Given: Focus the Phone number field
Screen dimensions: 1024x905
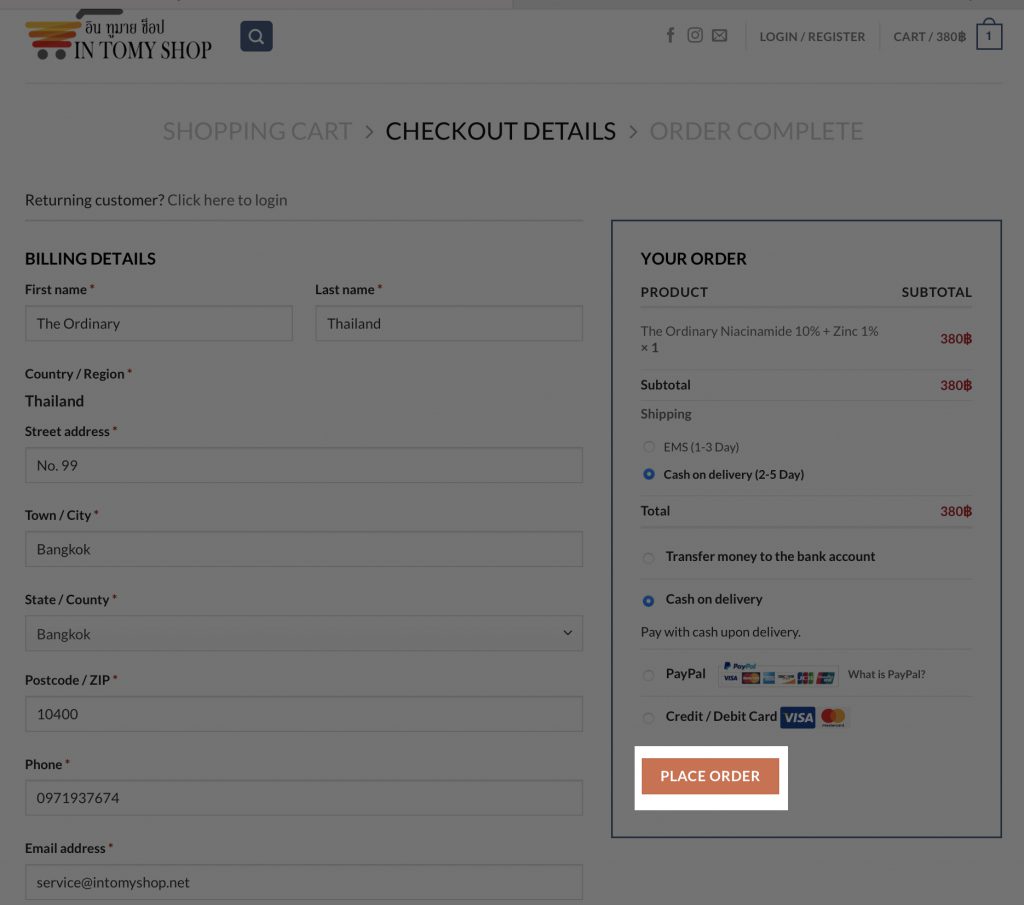Looking at the screenshot, I should pos(304,797).
